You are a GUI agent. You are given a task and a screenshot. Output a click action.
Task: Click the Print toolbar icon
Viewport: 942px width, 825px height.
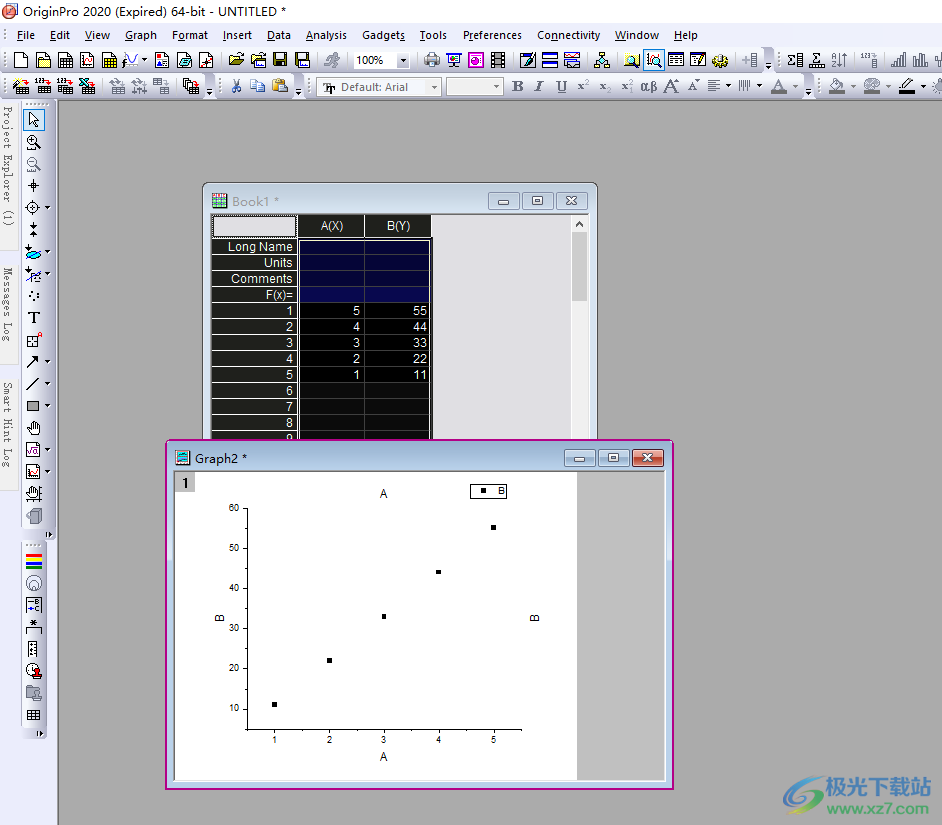pyautogui.click(x=431, y=61)
